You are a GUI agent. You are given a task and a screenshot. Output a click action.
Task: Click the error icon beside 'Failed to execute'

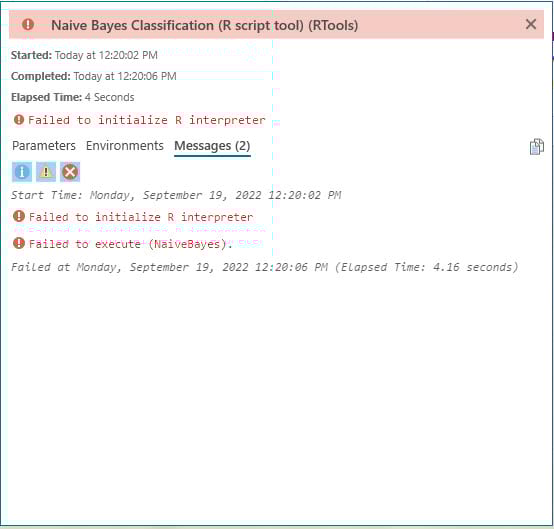tap(19, 243)
